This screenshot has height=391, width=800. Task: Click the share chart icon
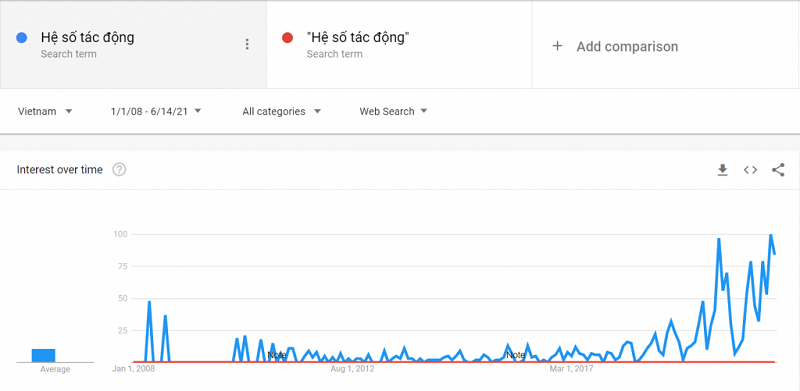pyautogui.click(x=778, y=170)
